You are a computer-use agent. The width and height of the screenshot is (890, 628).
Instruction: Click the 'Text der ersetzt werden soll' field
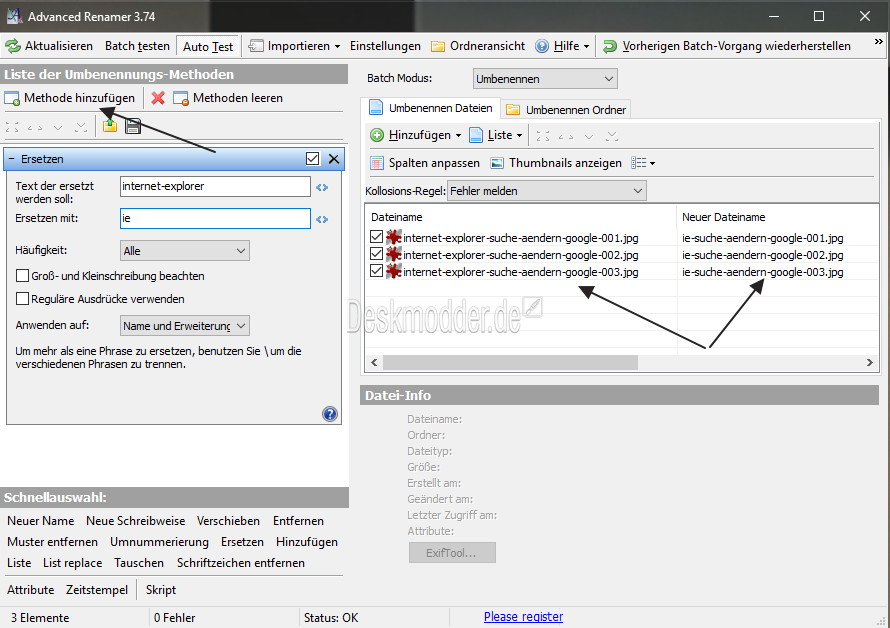click(x=215, y=186)
